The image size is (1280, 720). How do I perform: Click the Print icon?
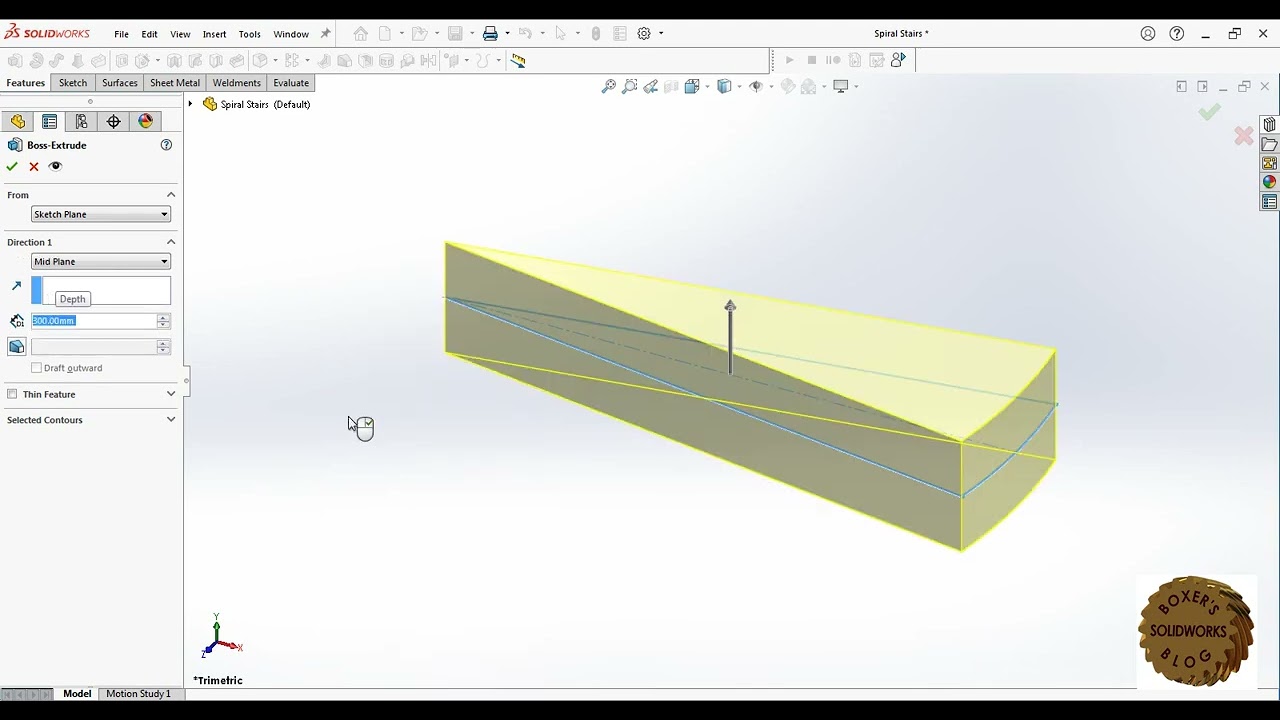490,34
